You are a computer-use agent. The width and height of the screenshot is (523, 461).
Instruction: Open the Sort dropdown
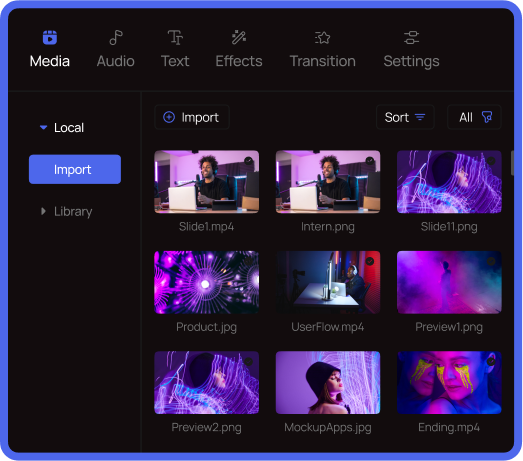[405, 117]
